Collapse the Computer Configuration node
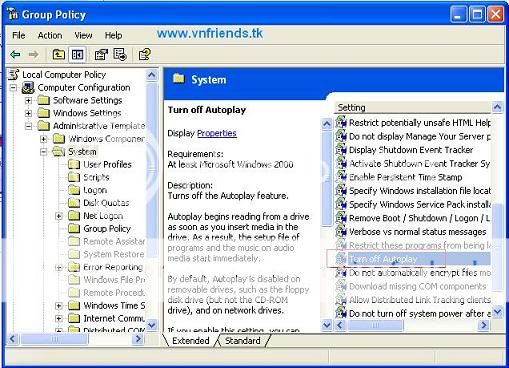The width and height of the screenshot is (509, 368). [13, 88]
